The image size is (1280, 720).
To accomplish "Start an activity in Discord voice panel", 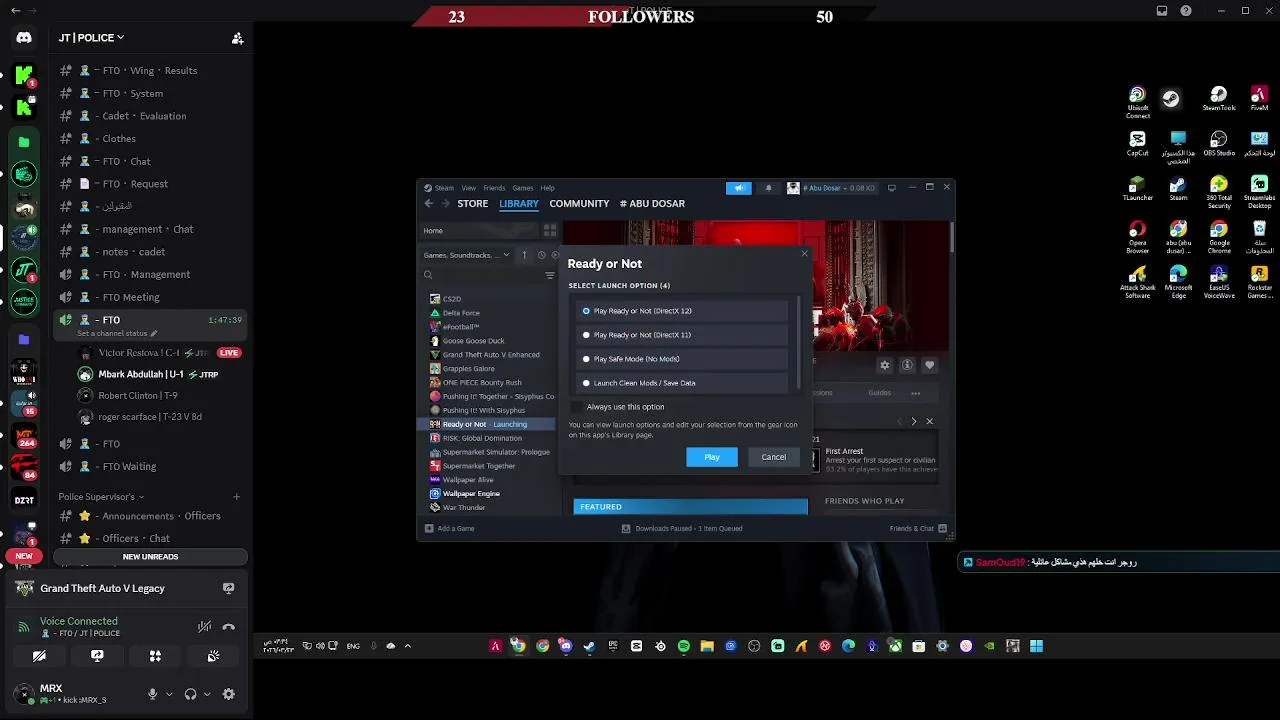I will [x=155, y=656].
